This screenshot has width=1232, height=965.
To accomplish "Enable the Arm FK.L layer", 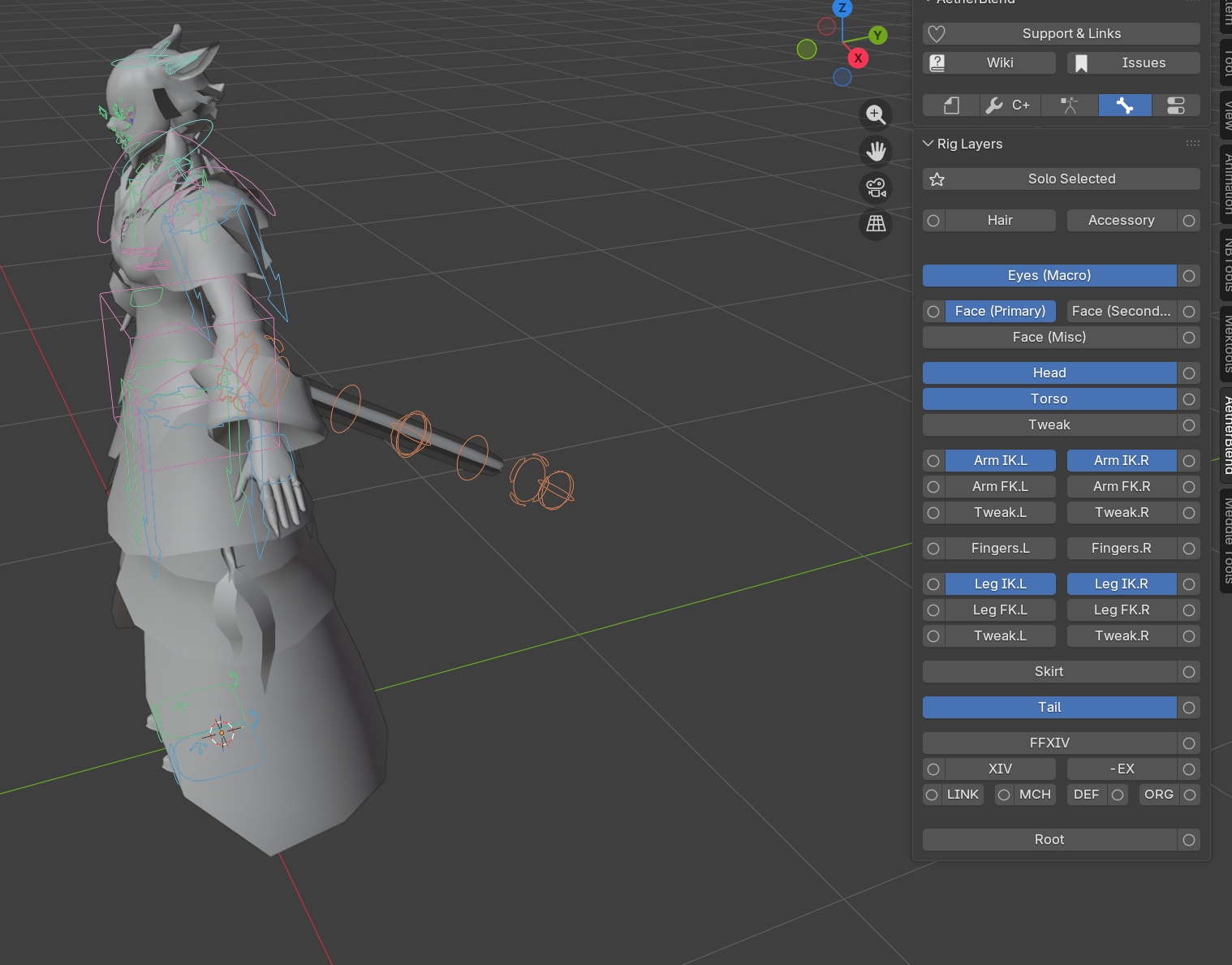I will tap(1001, 487).
